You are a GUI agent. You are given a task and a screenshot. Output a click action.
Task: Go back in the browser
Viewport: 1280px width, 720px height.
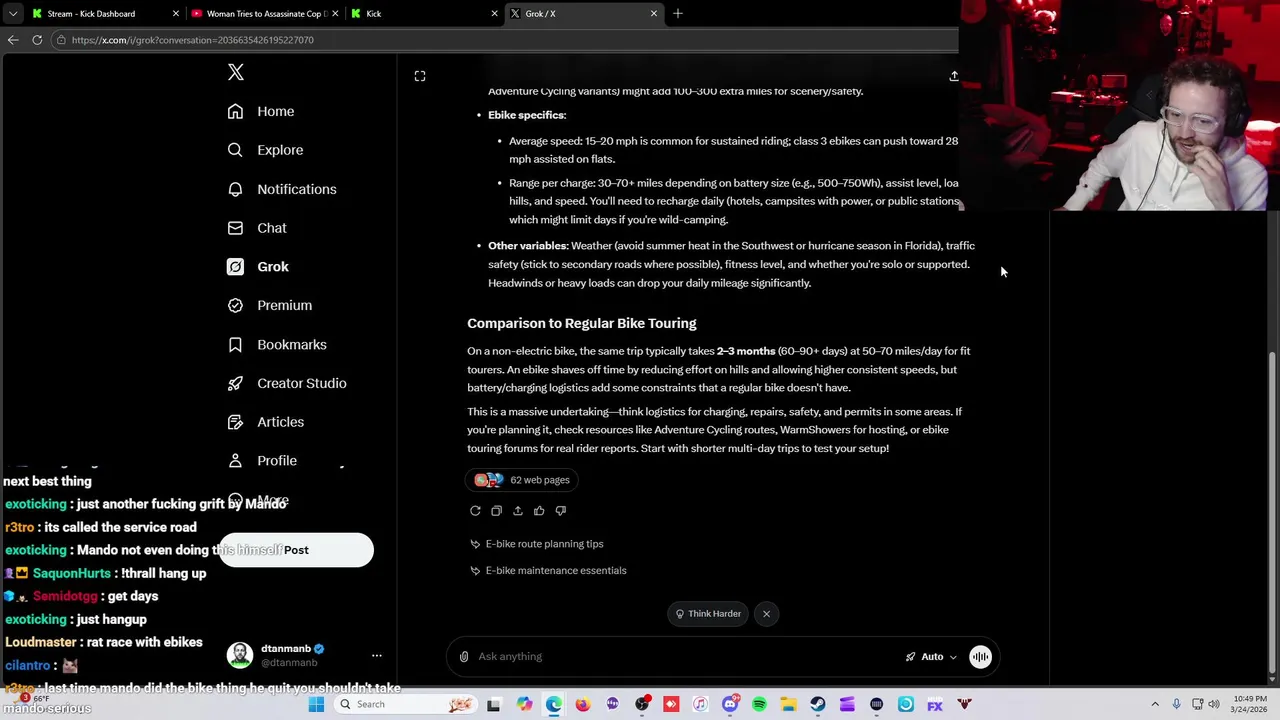pos(13,40)
